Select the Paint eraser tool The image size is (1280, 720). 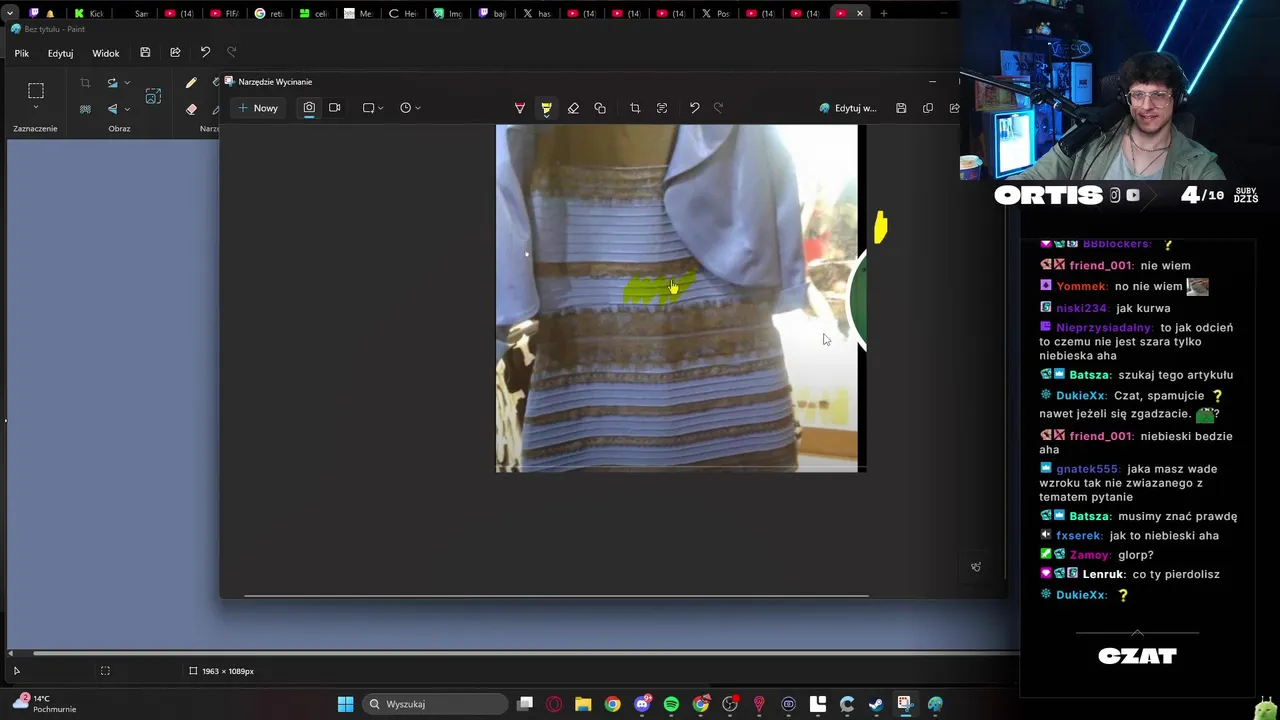[x=191, y=109]
